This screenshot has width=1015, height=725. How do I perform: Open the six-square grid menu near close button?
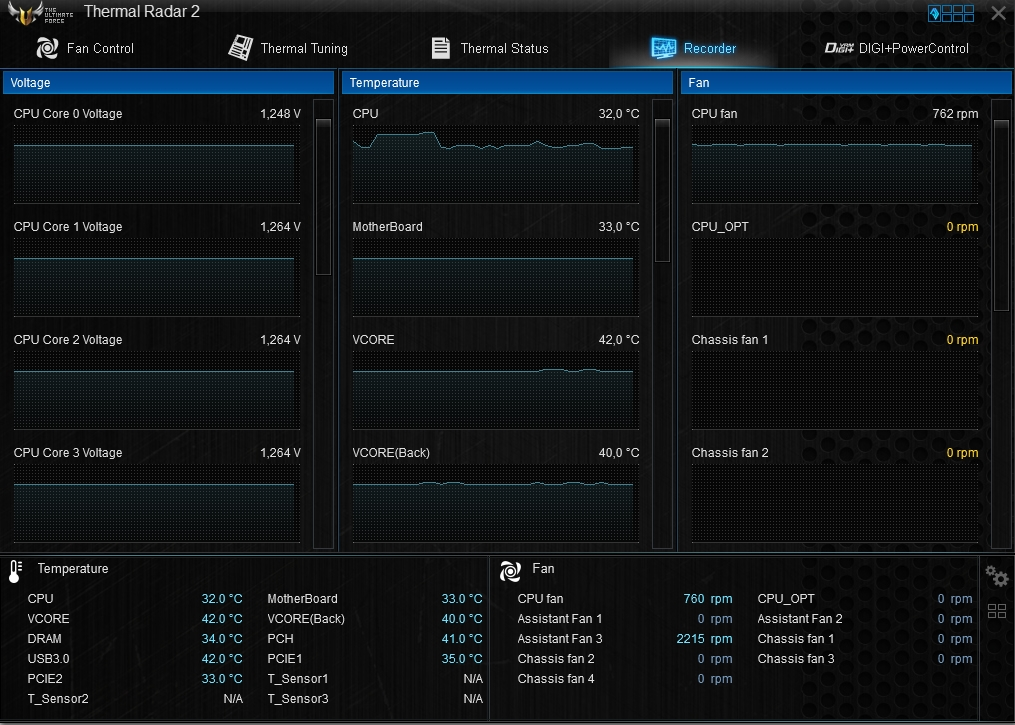coord(958,13)
